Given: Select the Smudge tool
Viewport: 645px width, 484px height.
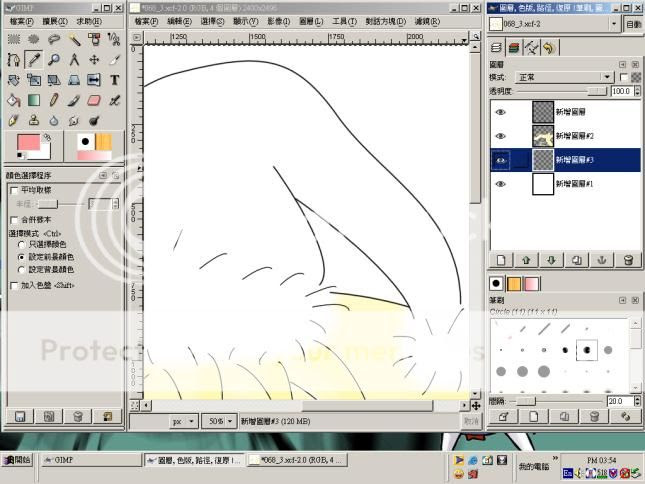Looking at the screenshot, I should click(74, 120).
